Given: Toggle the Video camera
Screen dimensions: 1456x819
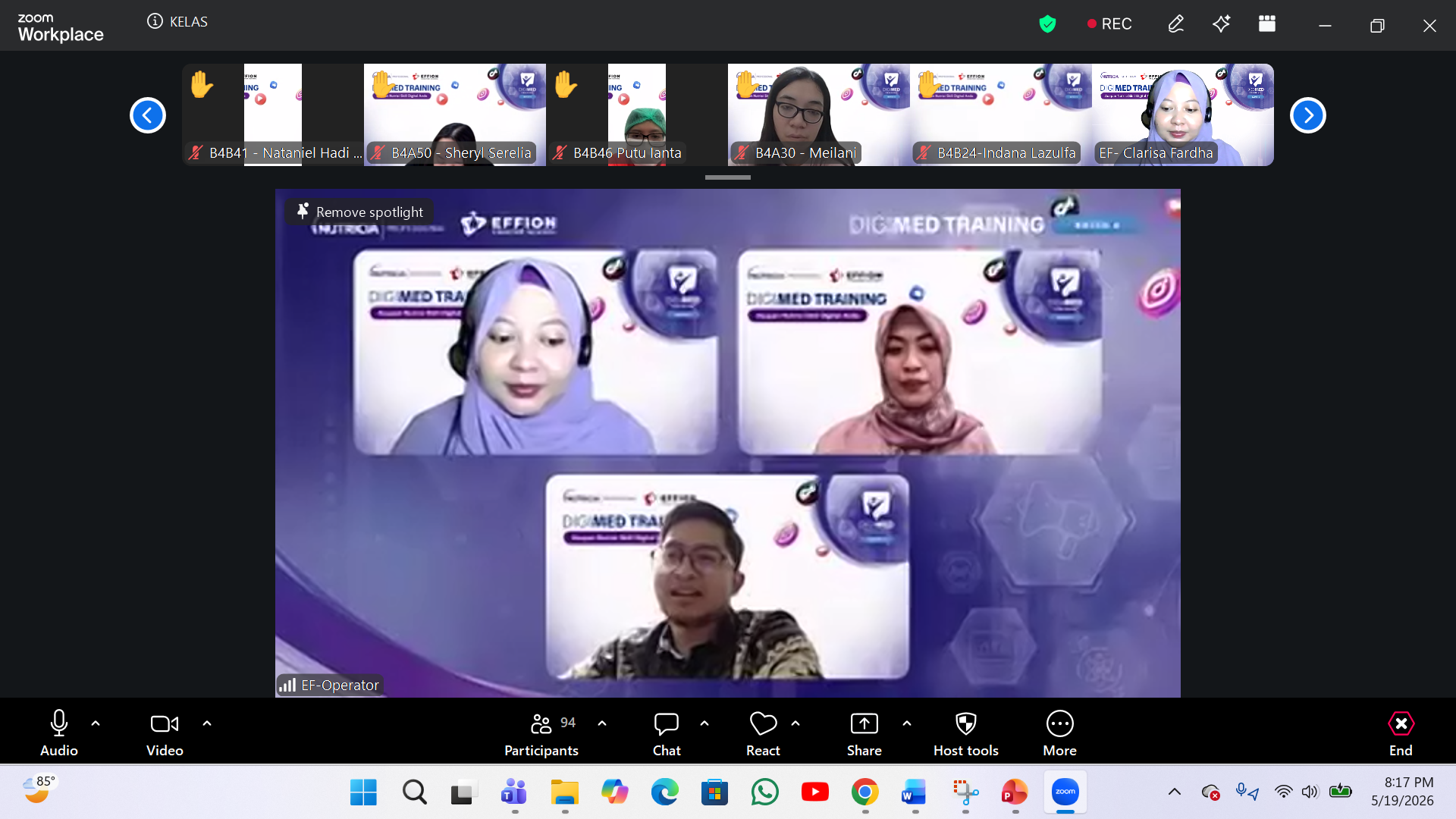Looking at the screenshot, I should pos(165,733).
